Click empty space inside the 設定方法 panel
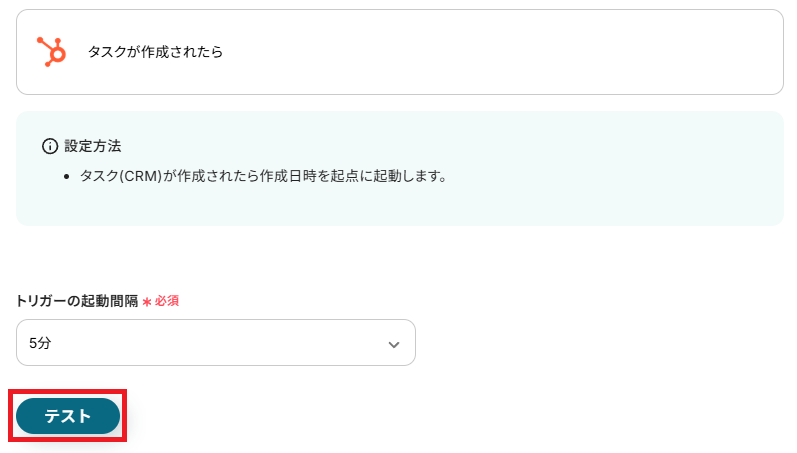797x453 pixels. pyautogui.click(x=600, y=200)
